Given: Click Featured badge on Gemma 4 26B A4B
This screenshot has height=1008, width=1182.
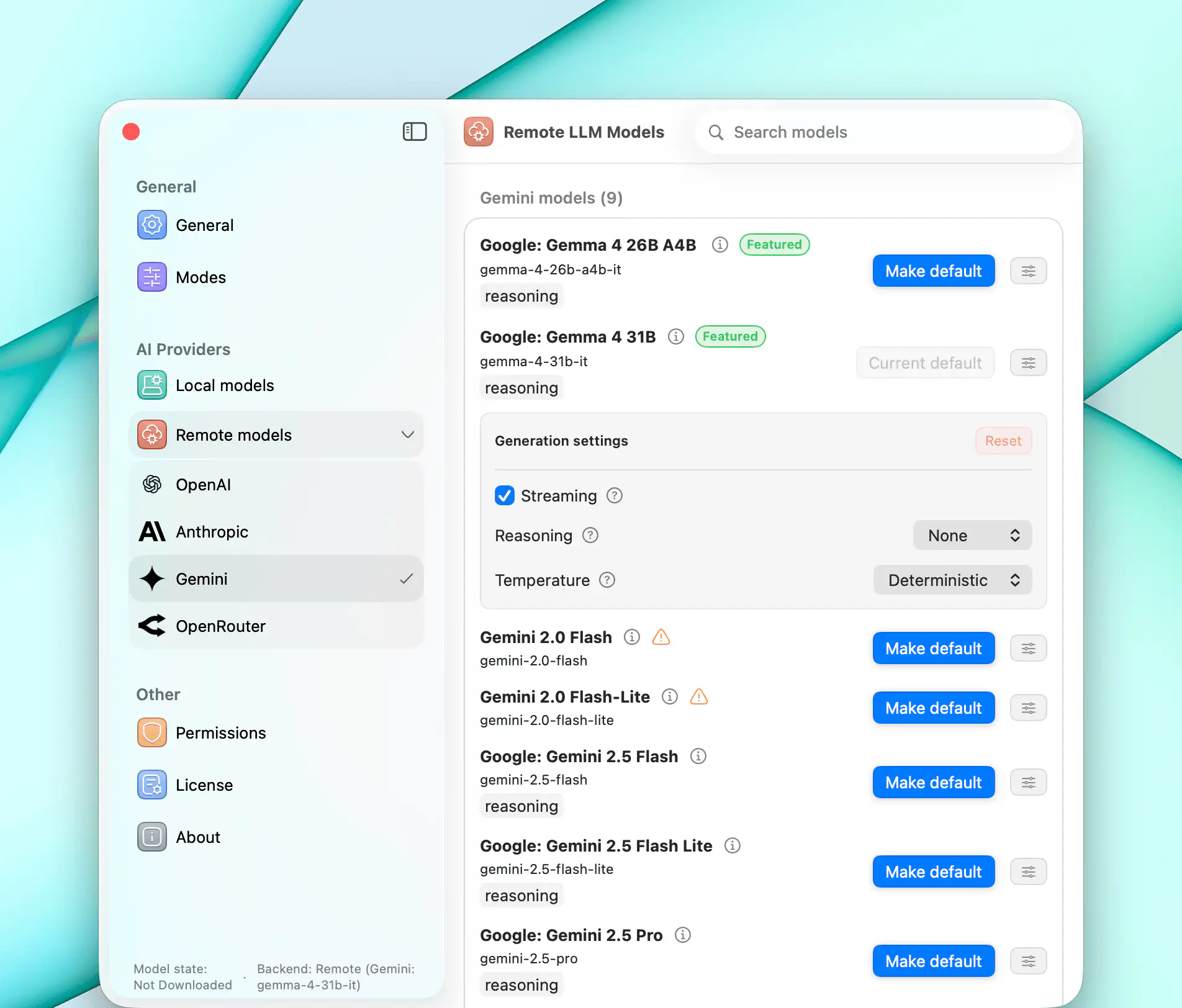Looking at the screenshot, I should [774, 245].
